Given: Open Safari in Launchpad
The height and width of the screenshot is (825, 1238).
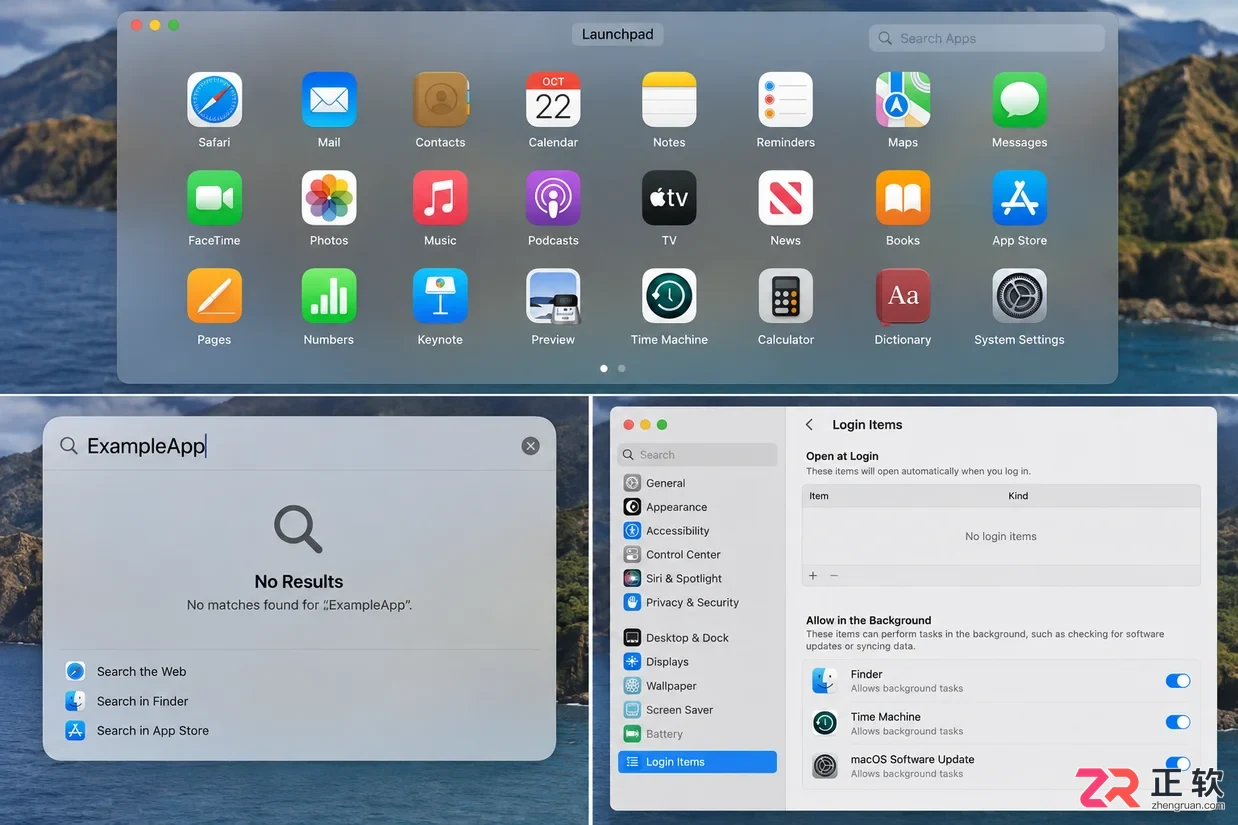Looking at the screenshot, I should coord(214,99).
